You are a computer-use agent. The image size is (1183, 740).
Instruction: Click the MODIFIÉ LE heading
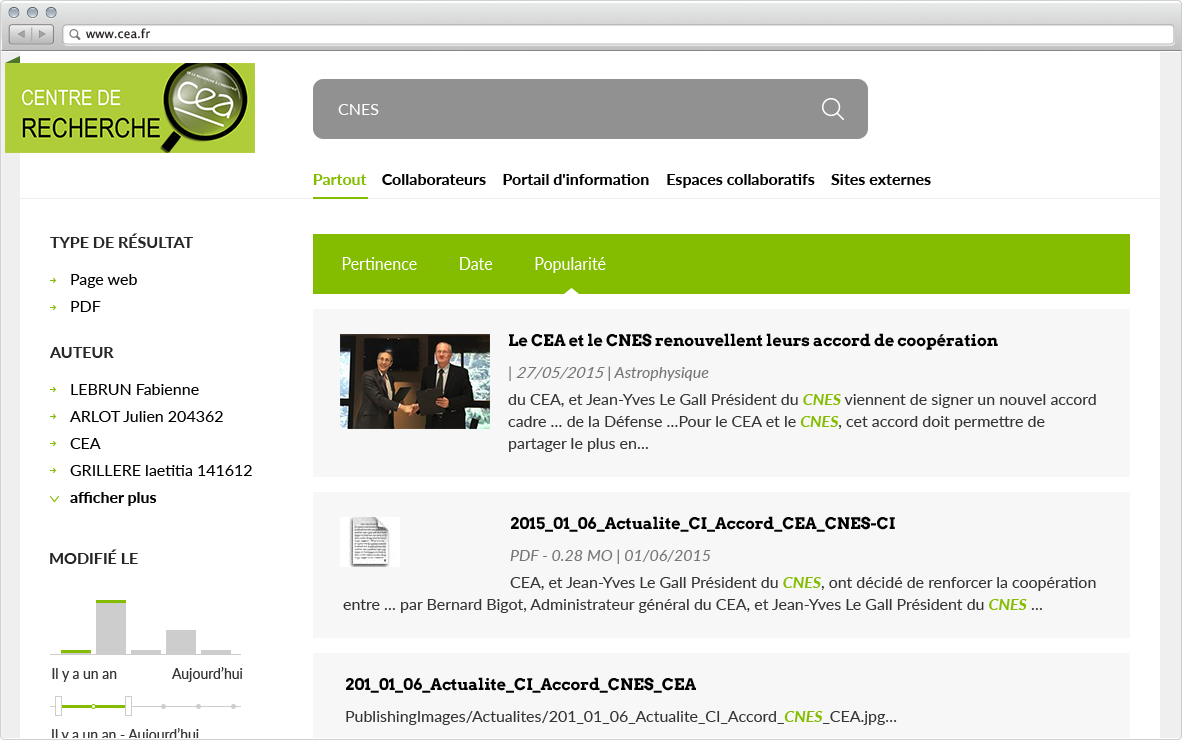pos(94,559)
